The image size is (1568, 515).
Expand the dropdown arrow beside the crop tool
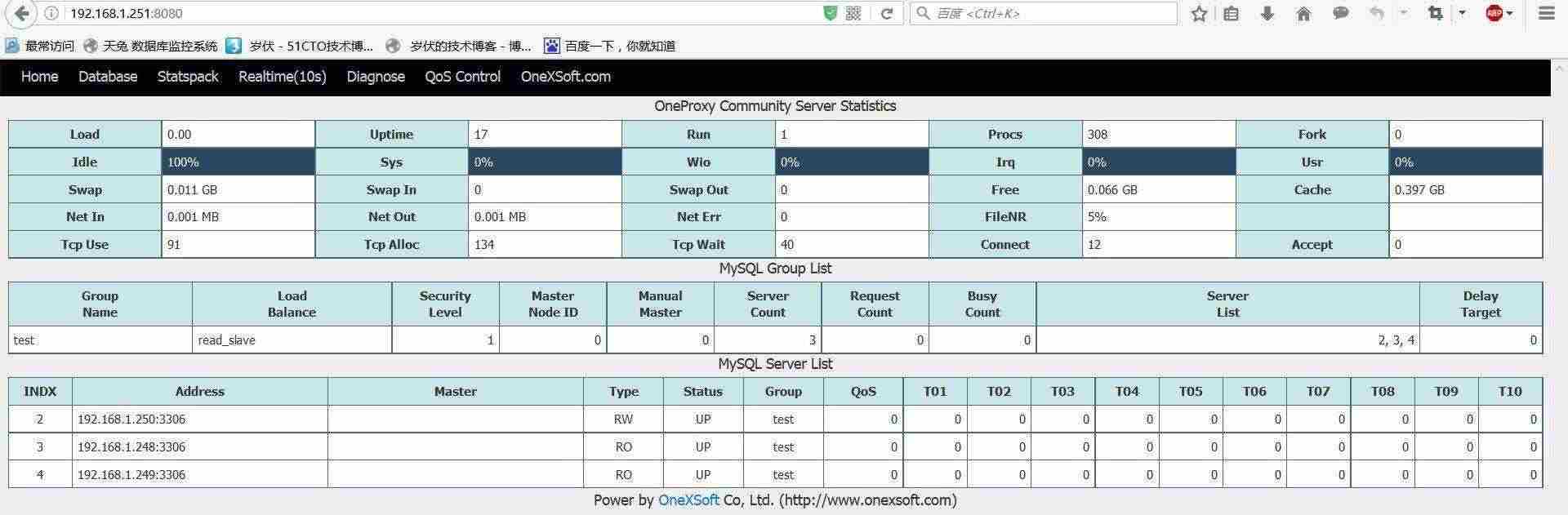[1462, 13]
